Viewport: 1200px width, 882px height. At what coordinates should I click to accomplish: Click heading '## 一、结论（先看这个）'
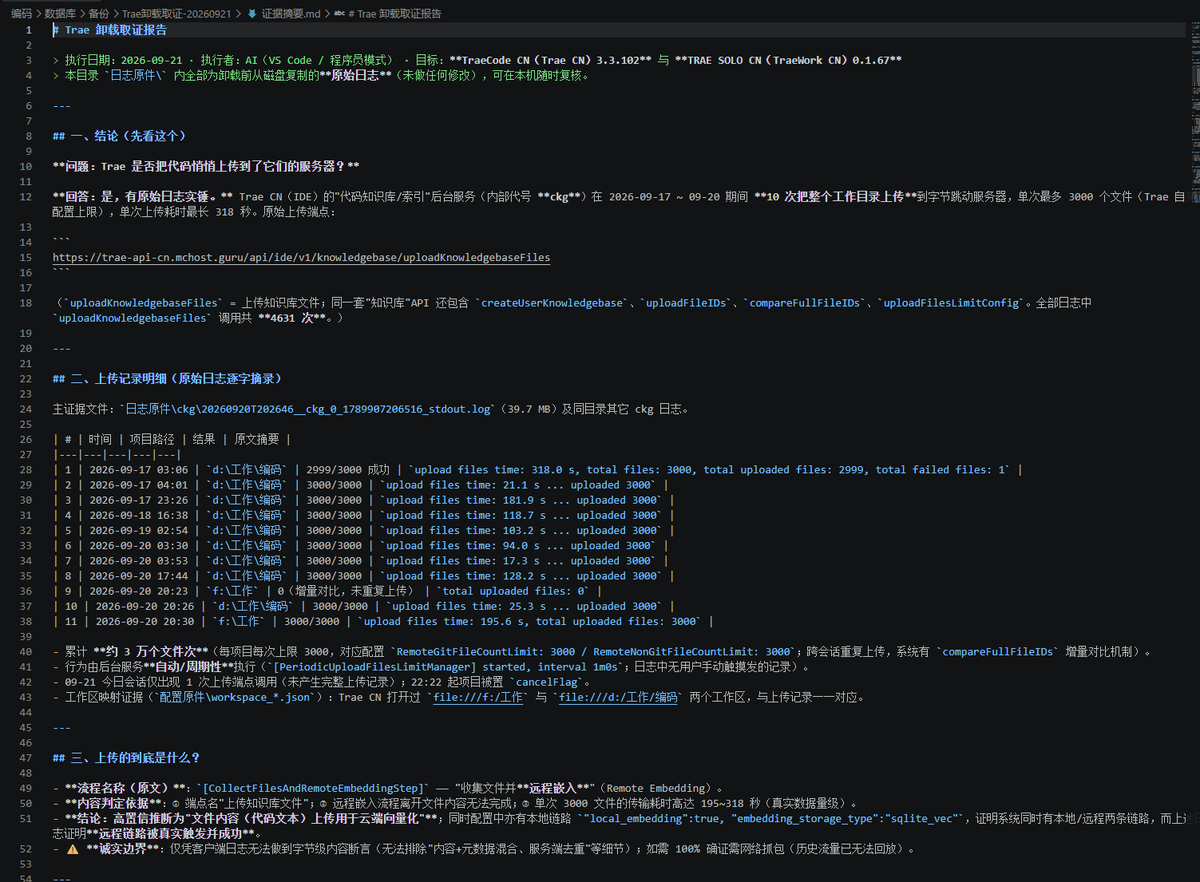coord(119,136)
